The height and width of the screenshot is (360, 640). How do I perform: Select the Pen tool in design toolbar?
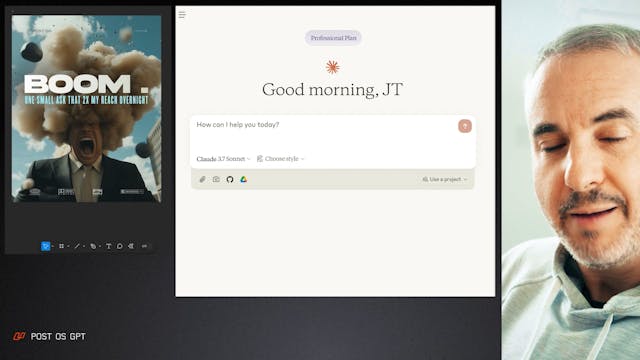tap(93, 246)
